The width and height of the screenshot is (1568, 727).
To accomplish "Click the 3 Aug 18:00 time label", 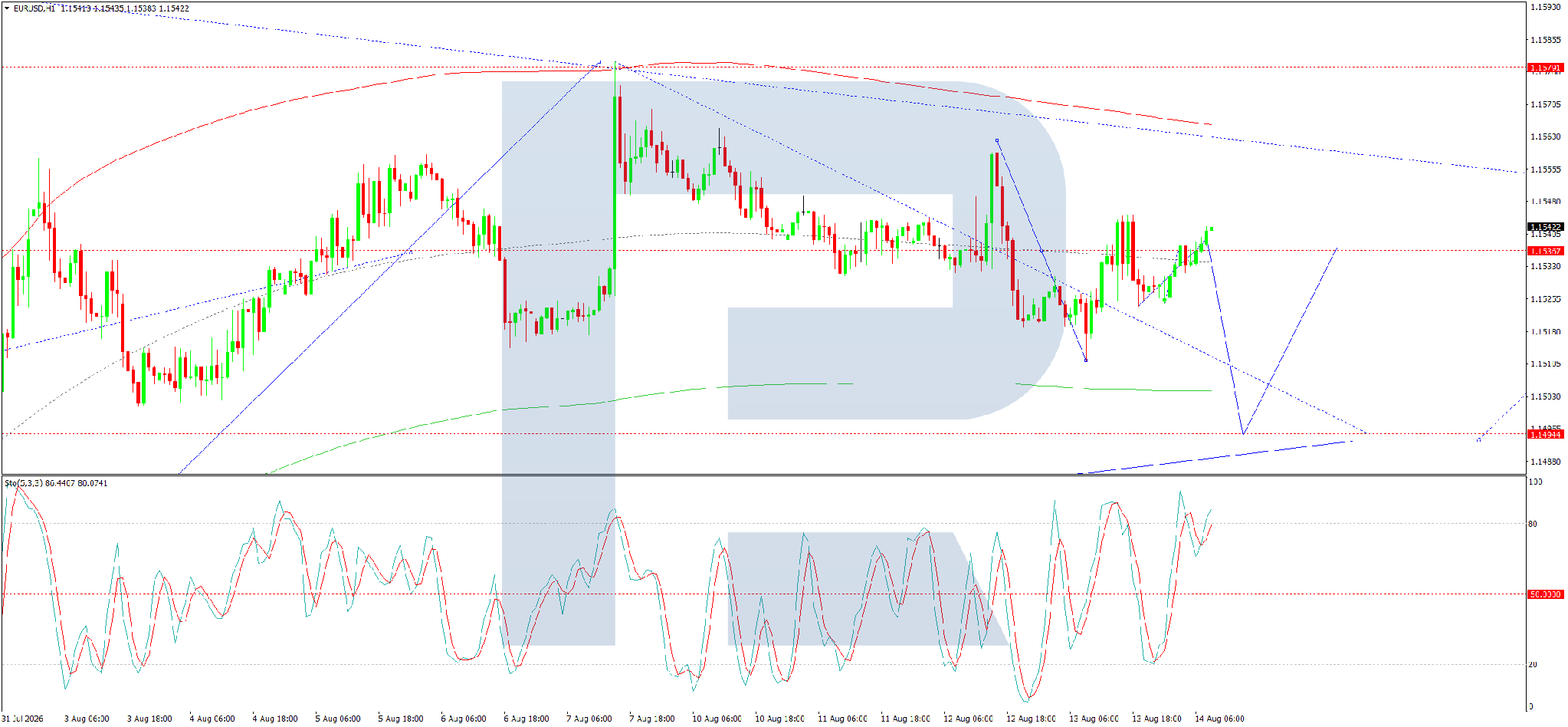I will [149, 719].
